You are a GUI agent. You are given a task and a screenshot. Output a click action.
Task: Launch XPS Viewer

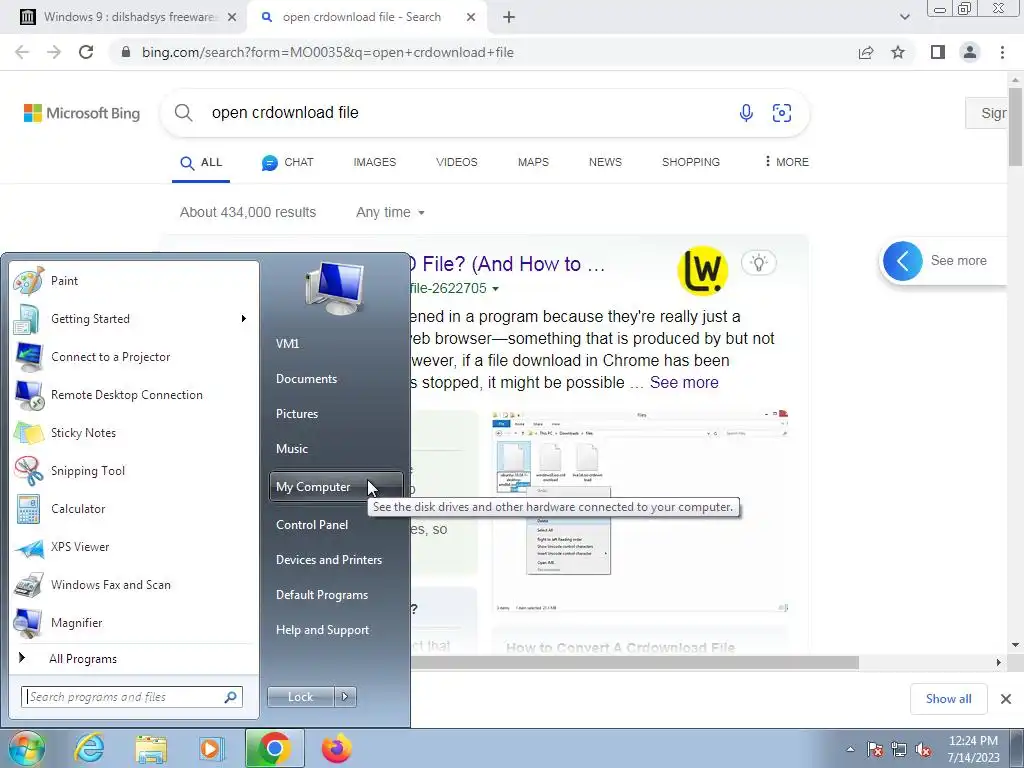(134, 547)
